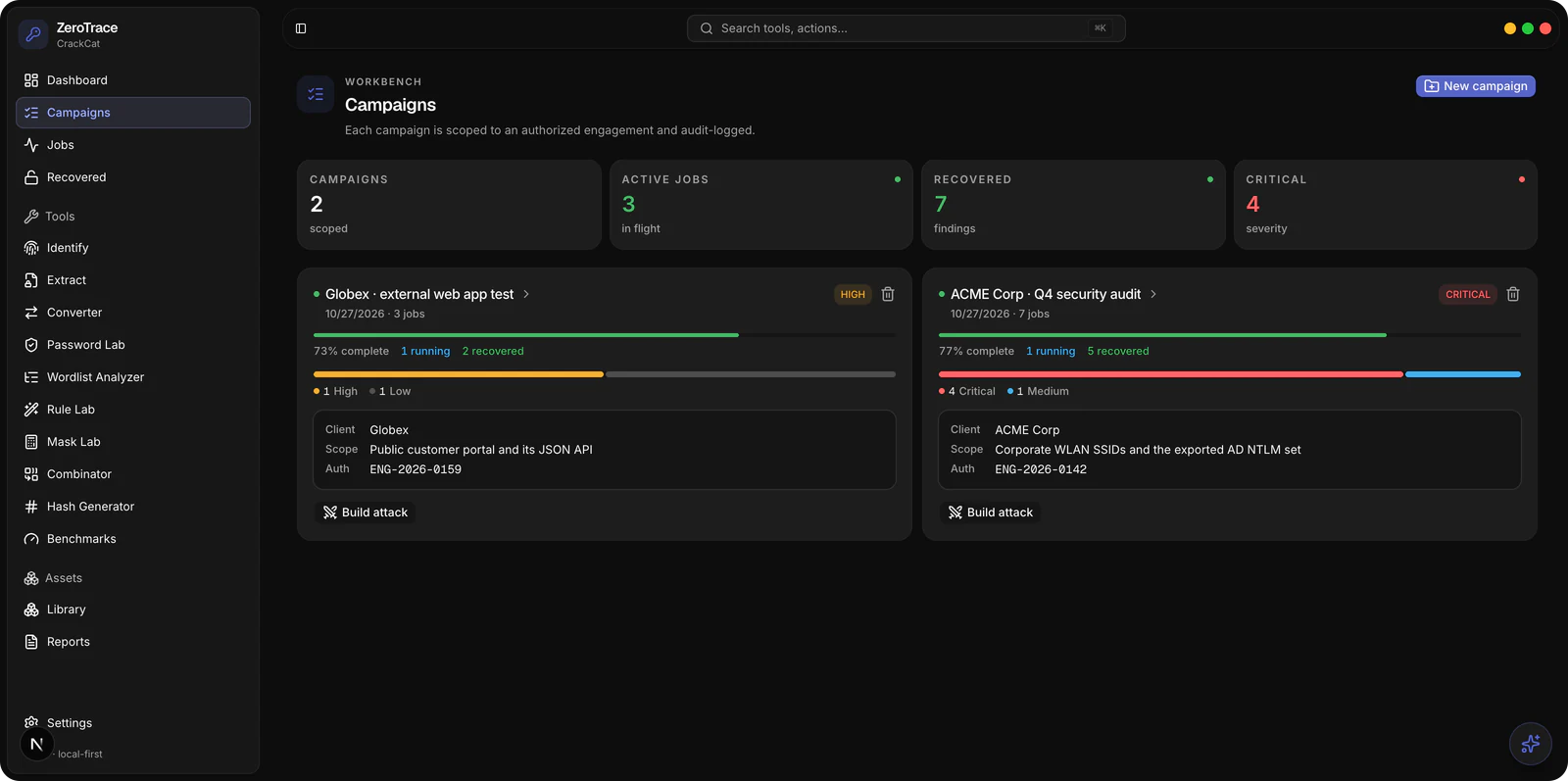Go to Wordlist Analyzer in sidebar
Image resolution: width=1568 pixels, height=781 pixels.
click(x=133, y=377)
